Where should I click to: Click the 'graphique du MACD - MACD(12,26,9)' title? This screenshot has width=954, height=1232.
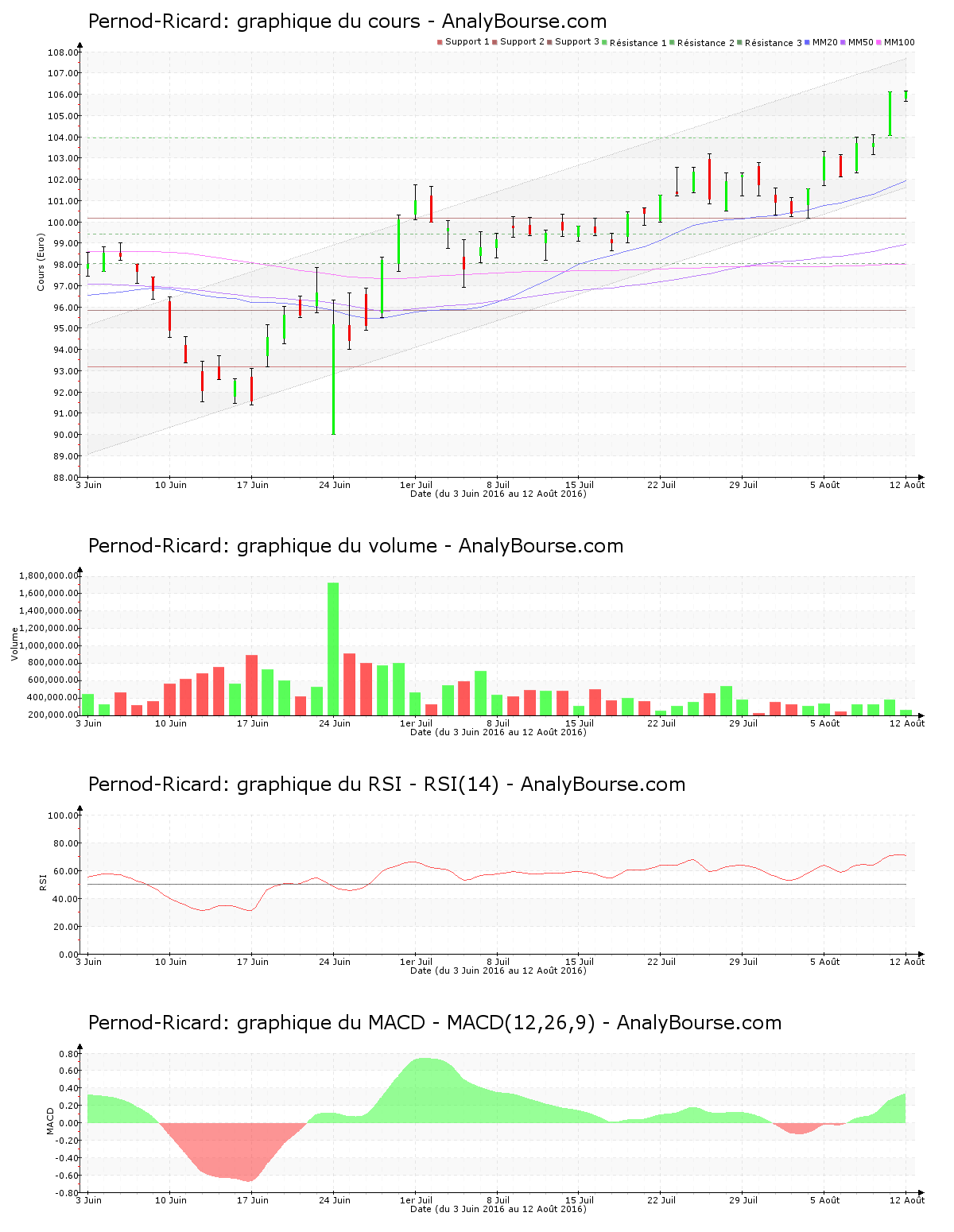(x=435, y=1023)
